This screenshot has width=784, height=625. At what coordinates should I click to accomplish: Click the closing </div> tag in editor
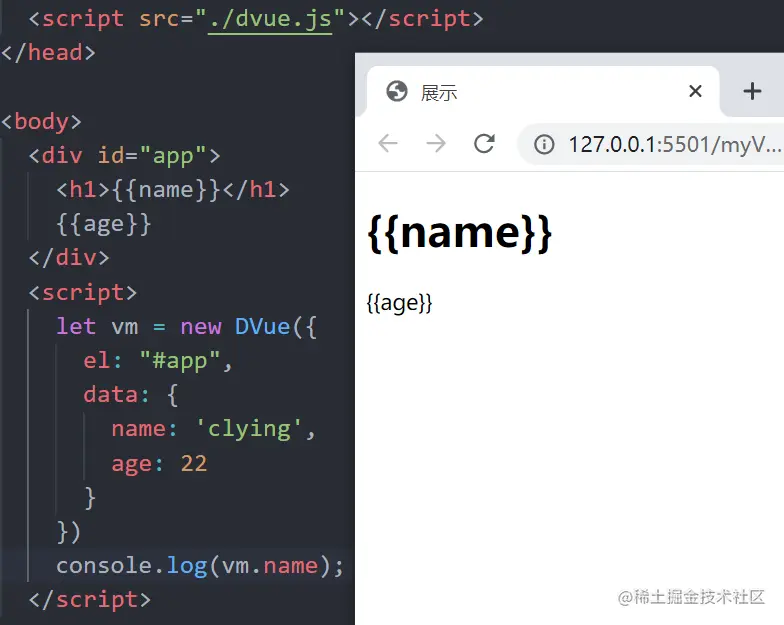point(69,258)
